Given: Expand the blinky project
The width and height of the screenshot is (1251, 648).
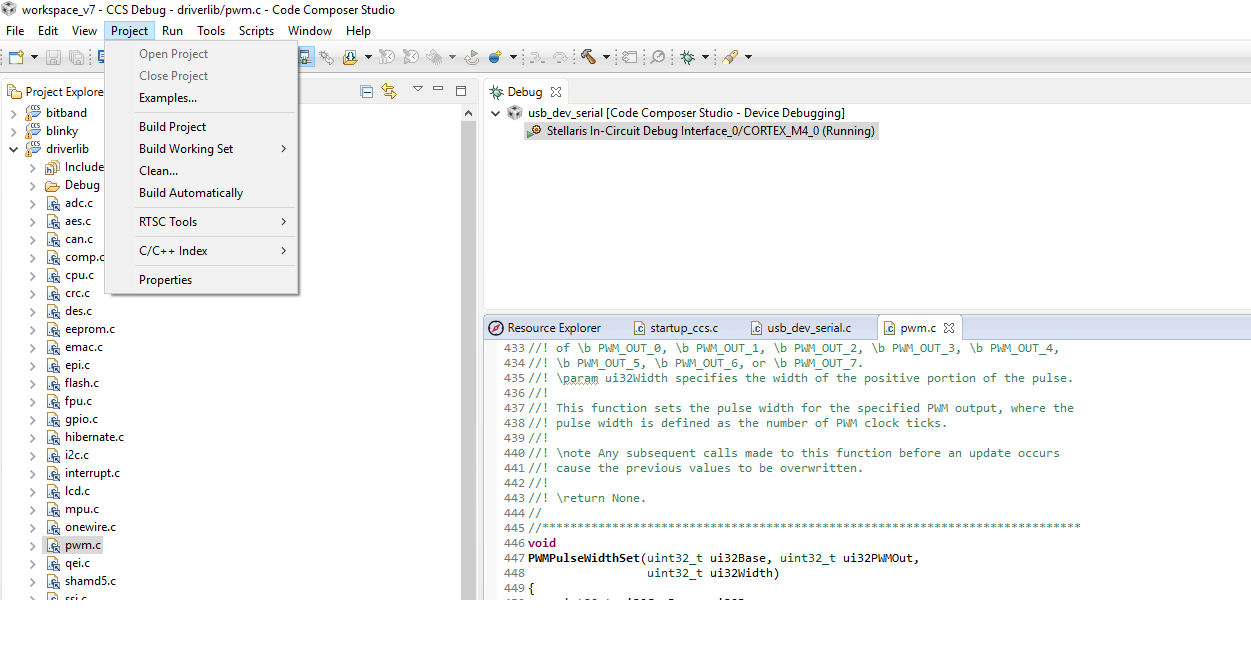Looking at the screenshot, I should (x=13, y=131).
